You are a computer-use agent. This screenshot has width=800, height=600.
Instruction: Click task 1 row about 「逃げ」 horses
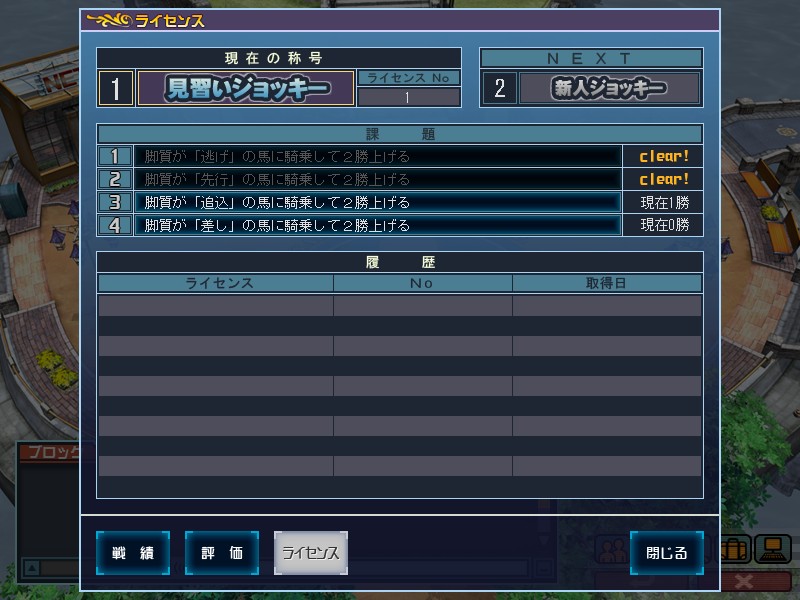[x=378, y=156]
